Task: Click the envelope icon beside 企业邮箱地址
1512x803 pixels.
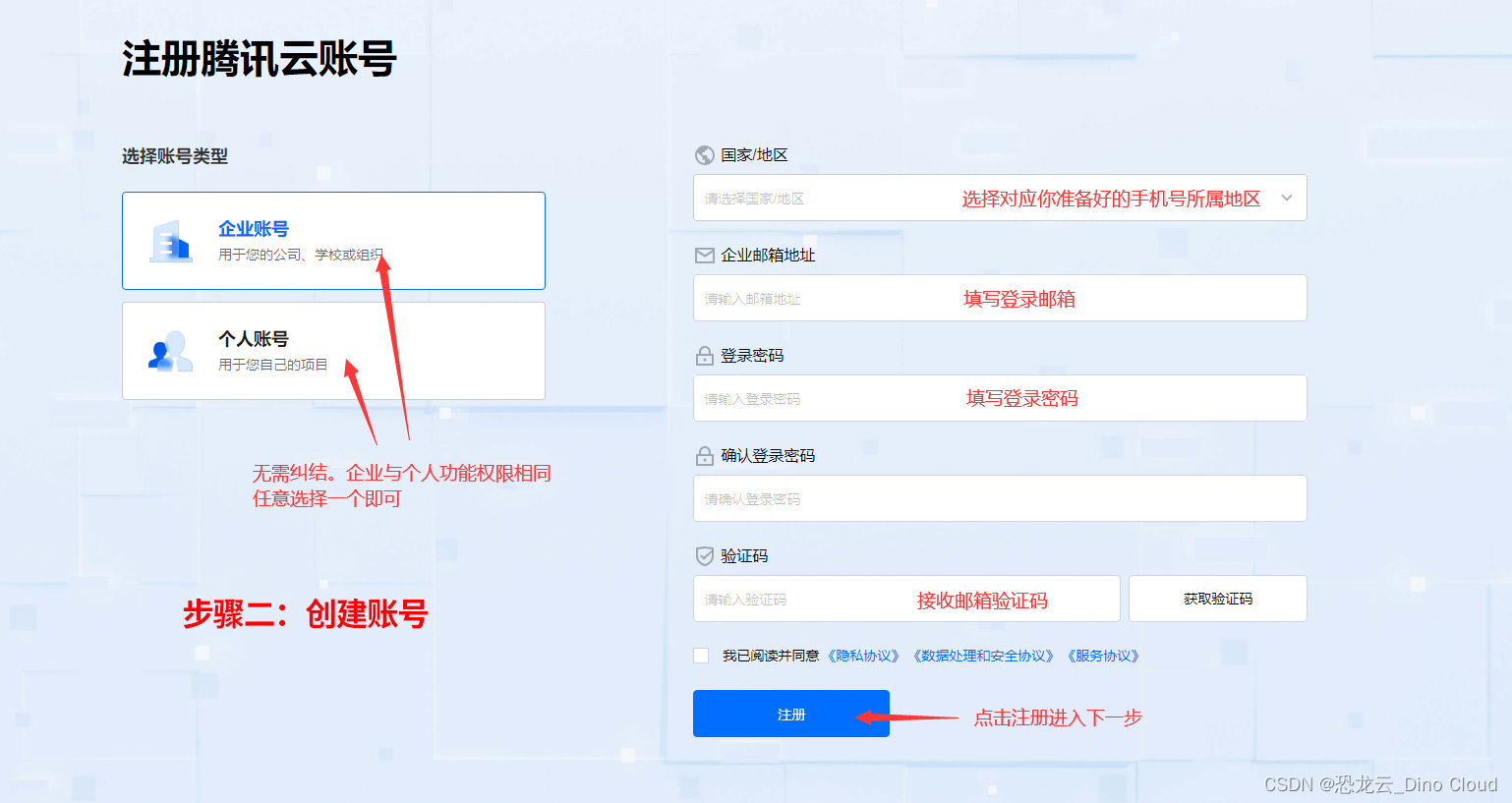Action: 704,256
